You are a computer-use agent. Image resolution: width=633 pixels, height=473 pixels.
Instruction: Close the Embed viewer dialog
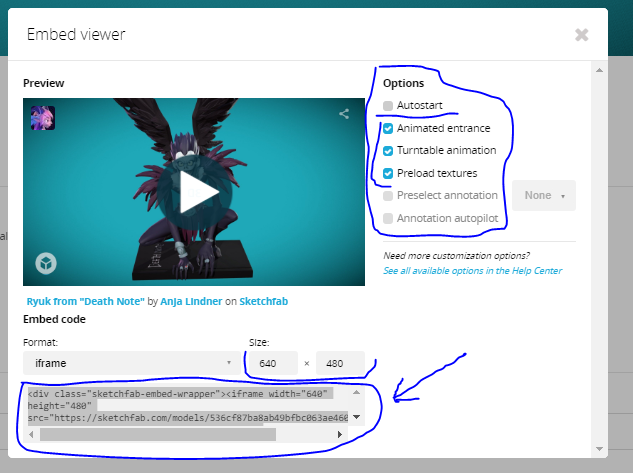tap(581, 35)
